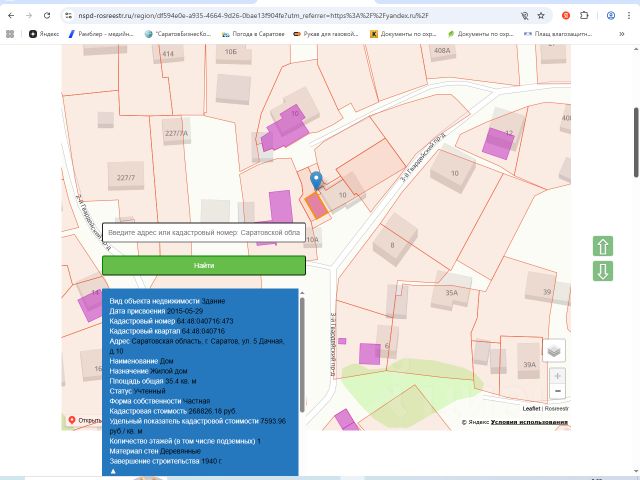Bookmark this page with the star icon
640x480 pixels.
pos(542,16)
